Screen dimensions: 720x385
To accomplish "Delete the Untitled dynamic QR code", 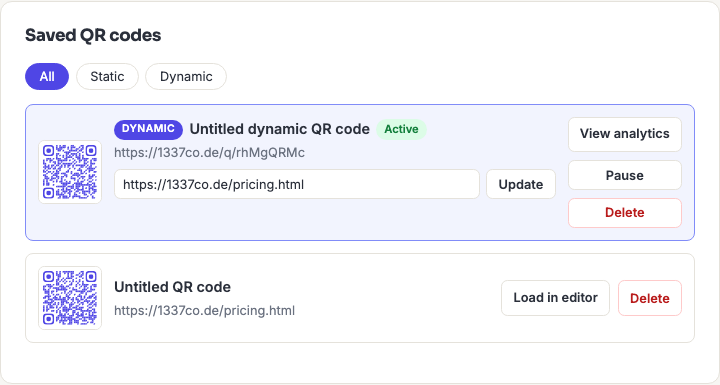I will (624, 213).
